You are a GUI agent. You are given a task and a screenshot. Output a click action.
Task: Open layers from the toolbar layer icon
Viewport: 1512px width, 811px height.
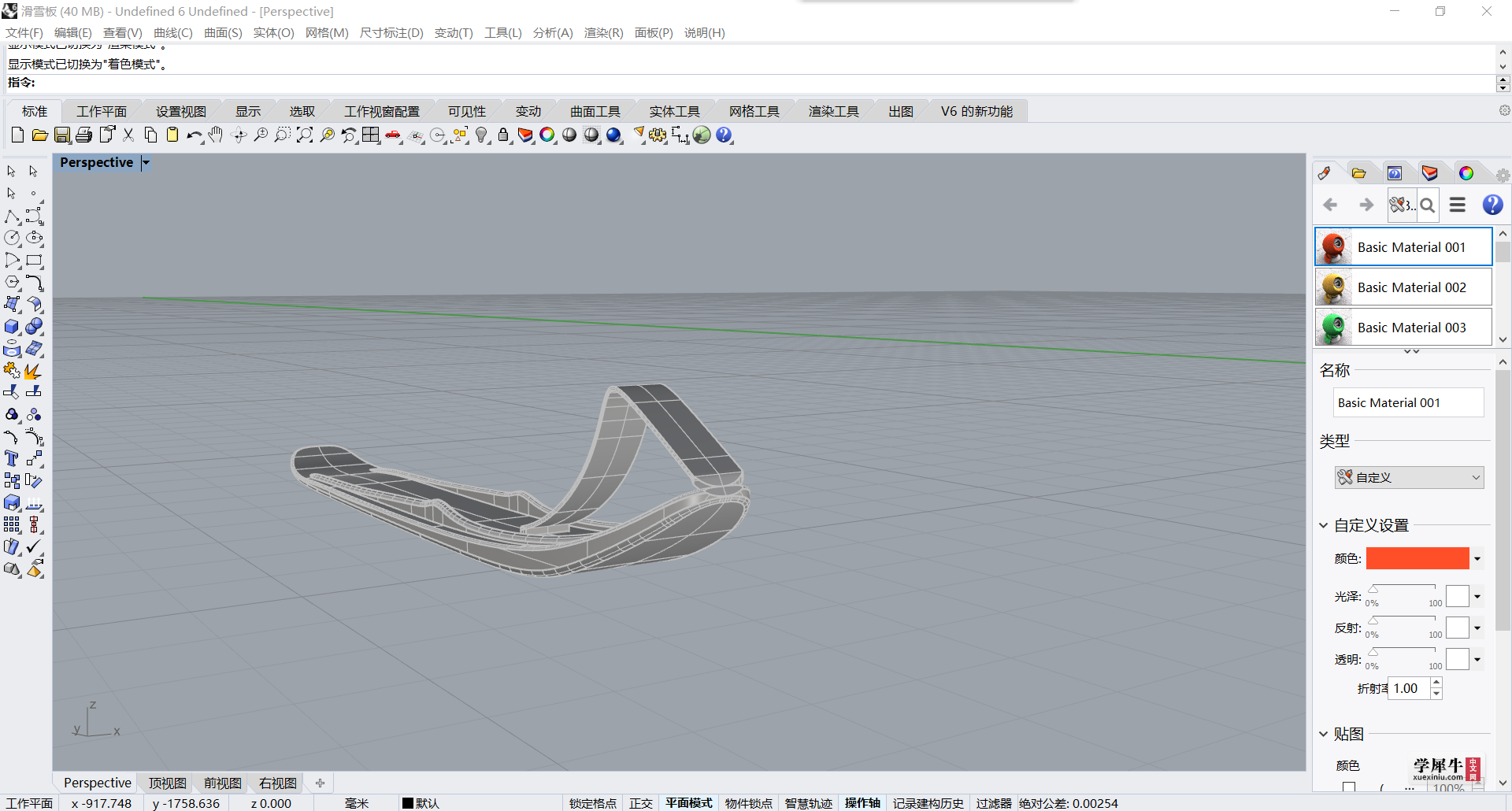[525, 135]
